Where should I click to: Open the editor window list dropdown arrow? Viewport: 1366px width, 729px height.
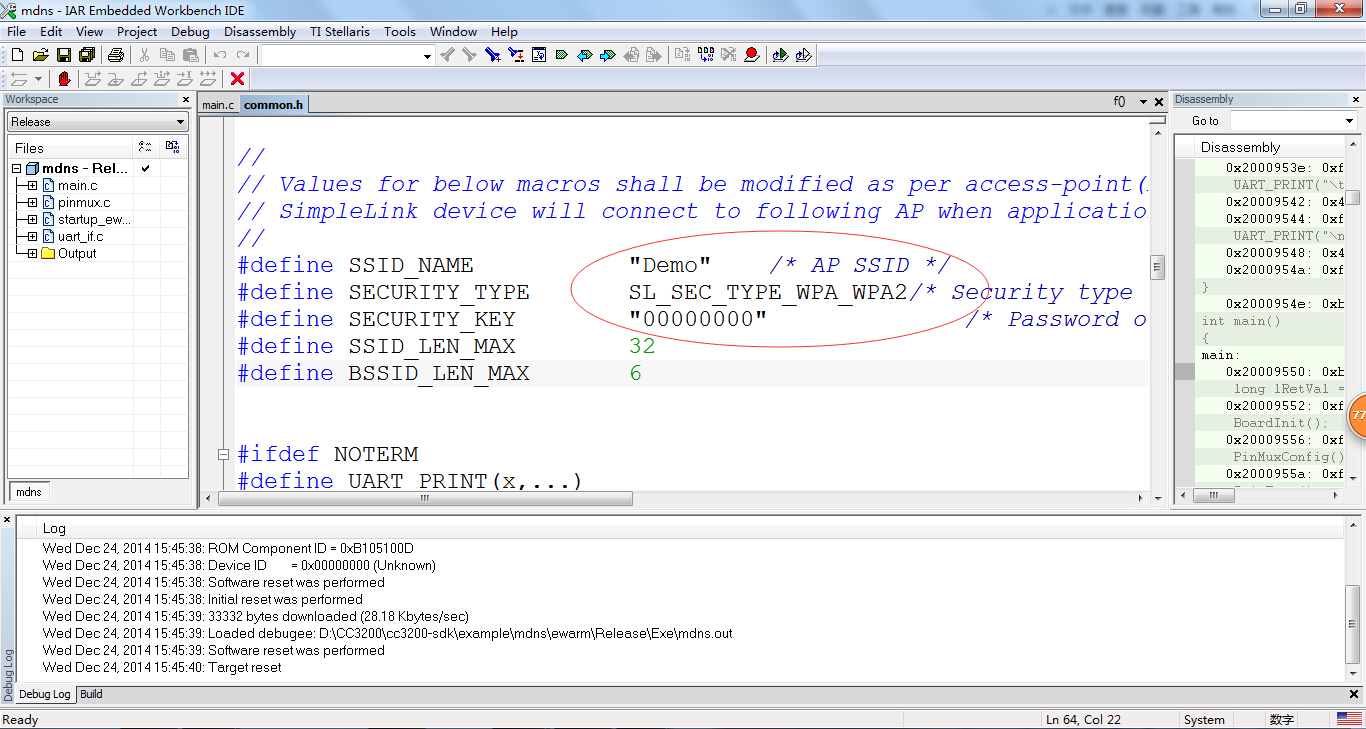[1144, 102]
